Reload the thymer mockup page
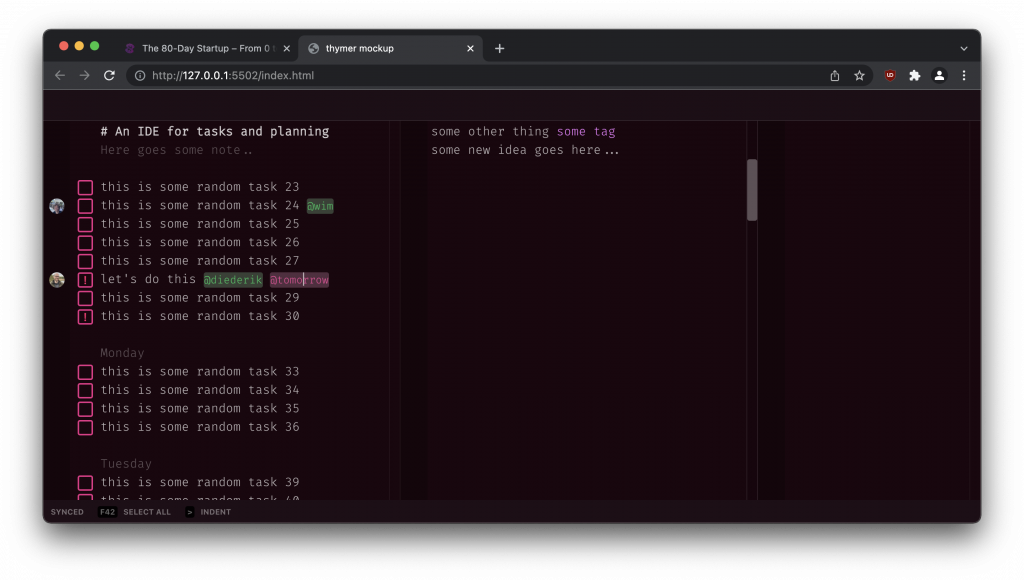The height and width of the screenshot is (580, 1024). [109, 76]
